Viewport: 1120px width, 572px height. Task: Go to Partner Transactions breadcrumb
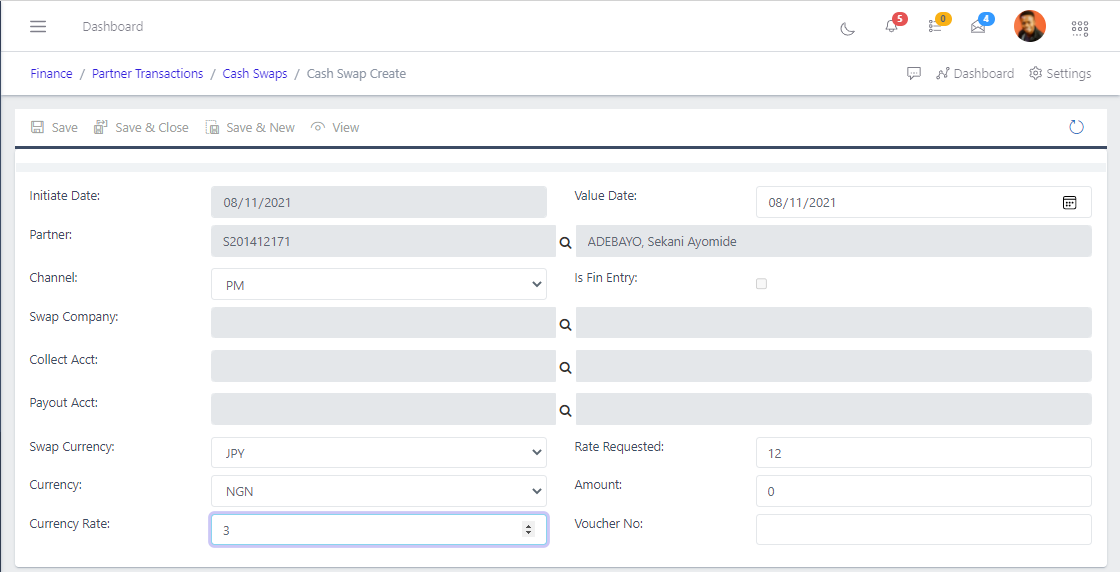coord(147,73)
